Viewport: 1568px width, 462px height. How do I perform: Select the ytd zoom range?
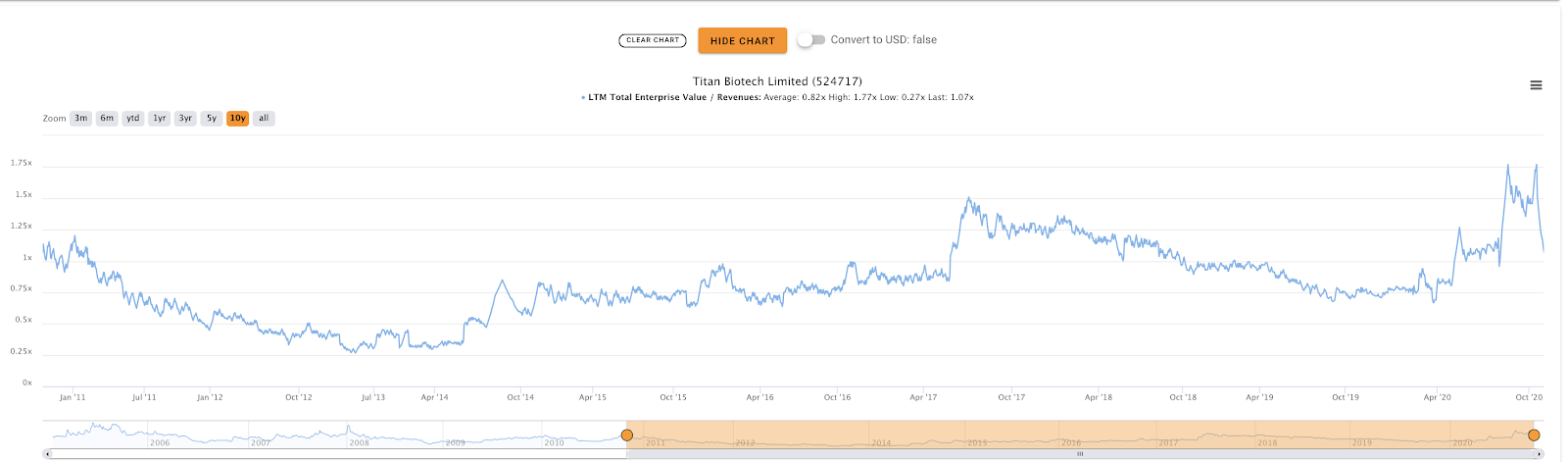click(x=133, y=119)
